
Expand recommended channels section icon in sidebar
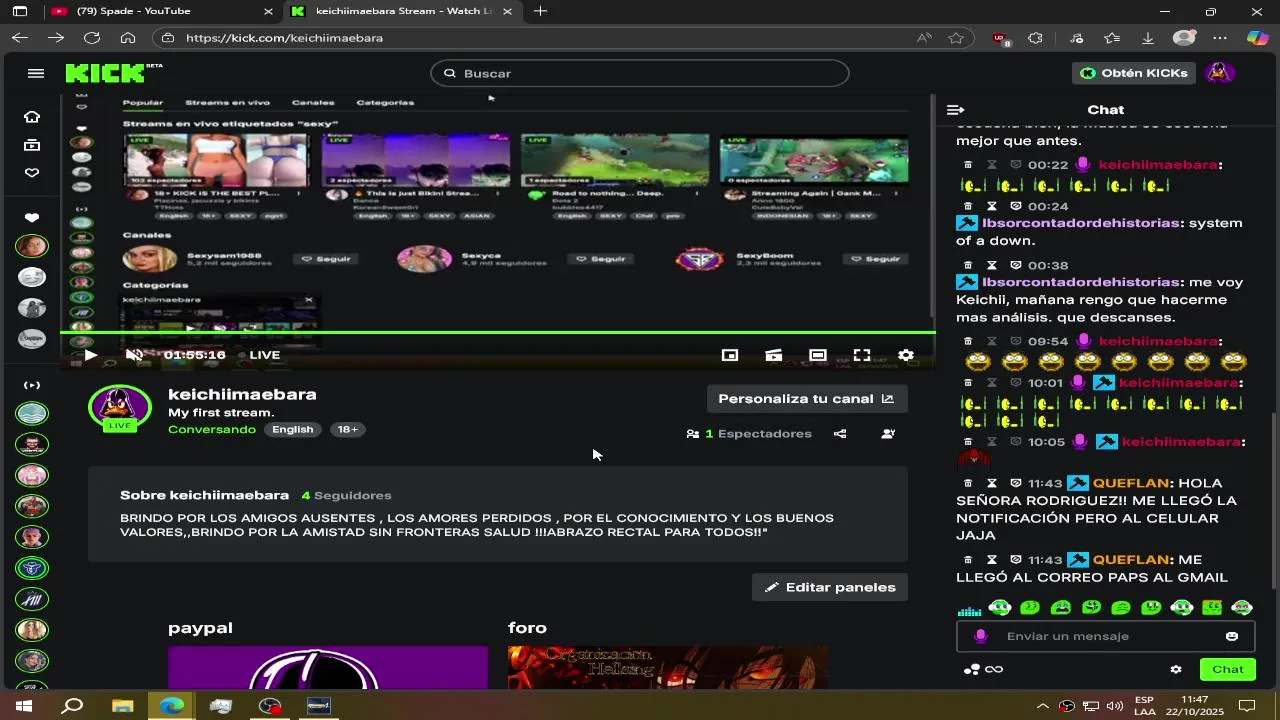(x=32, y=385)
